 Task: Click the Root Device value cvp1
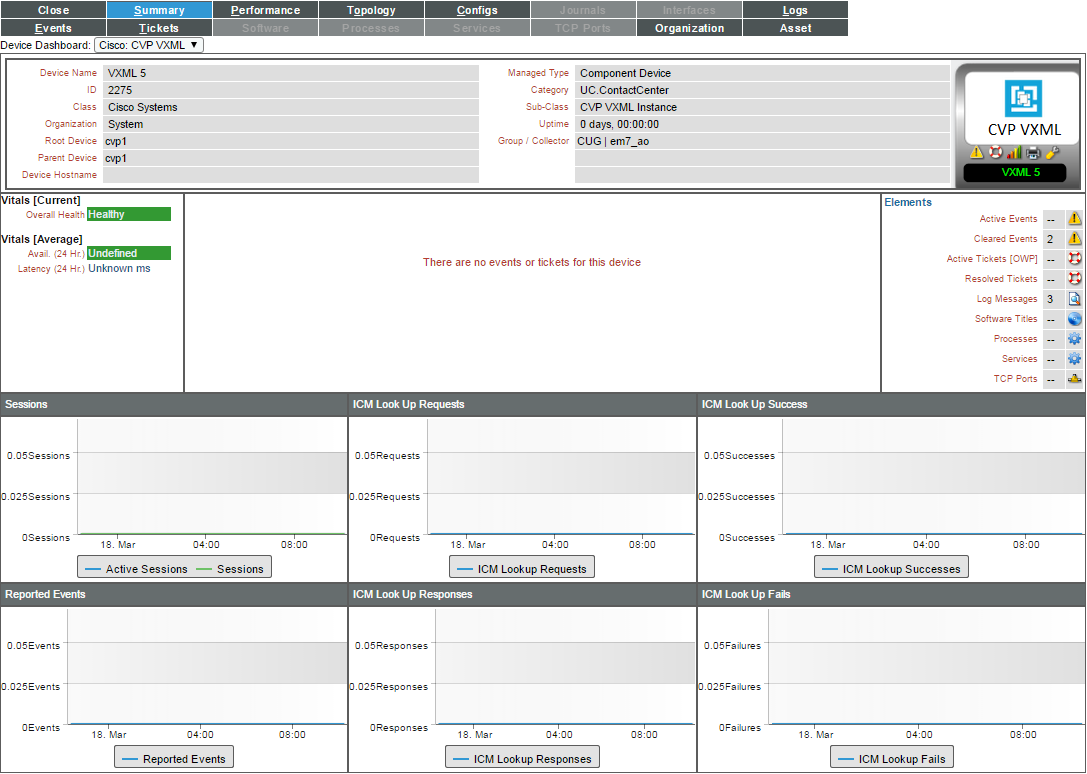point(290,141)
